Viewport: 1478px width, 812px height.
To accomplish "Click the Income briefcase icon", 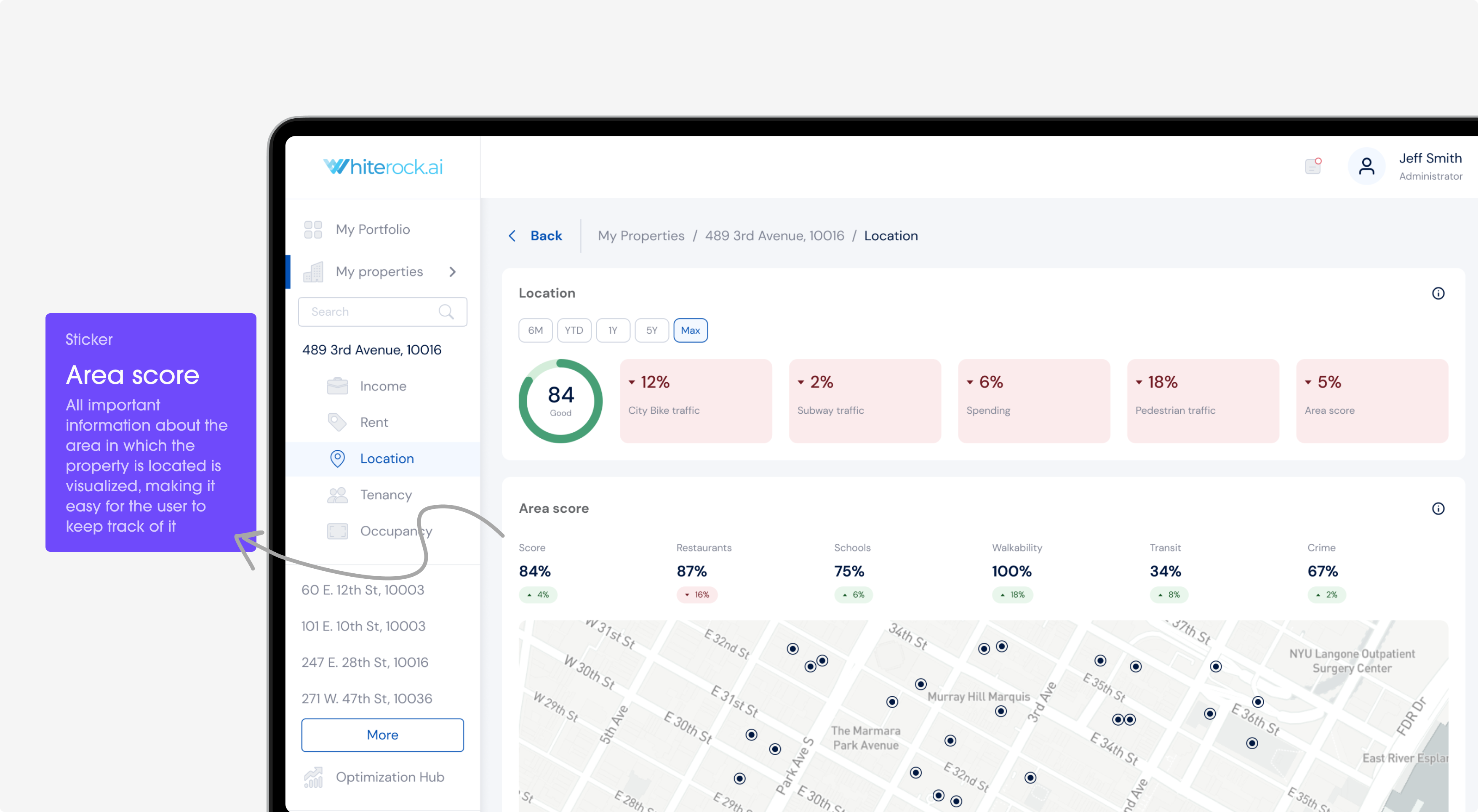I will [x=337, y=386].
